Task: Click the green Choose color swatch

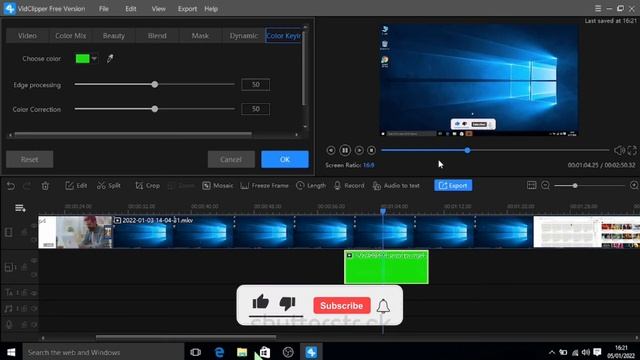Action: click(x=82, y=59)
